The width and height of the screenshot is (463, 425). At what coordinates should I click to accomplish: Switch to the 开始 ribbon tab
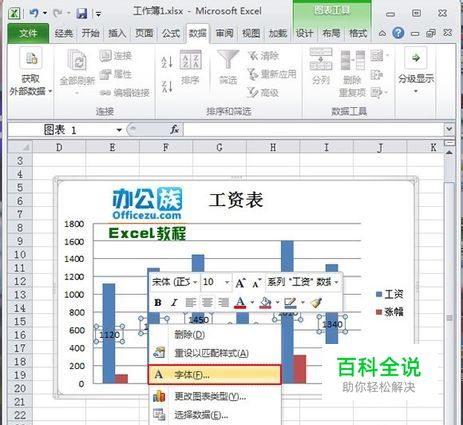click(x=90, y=33)
